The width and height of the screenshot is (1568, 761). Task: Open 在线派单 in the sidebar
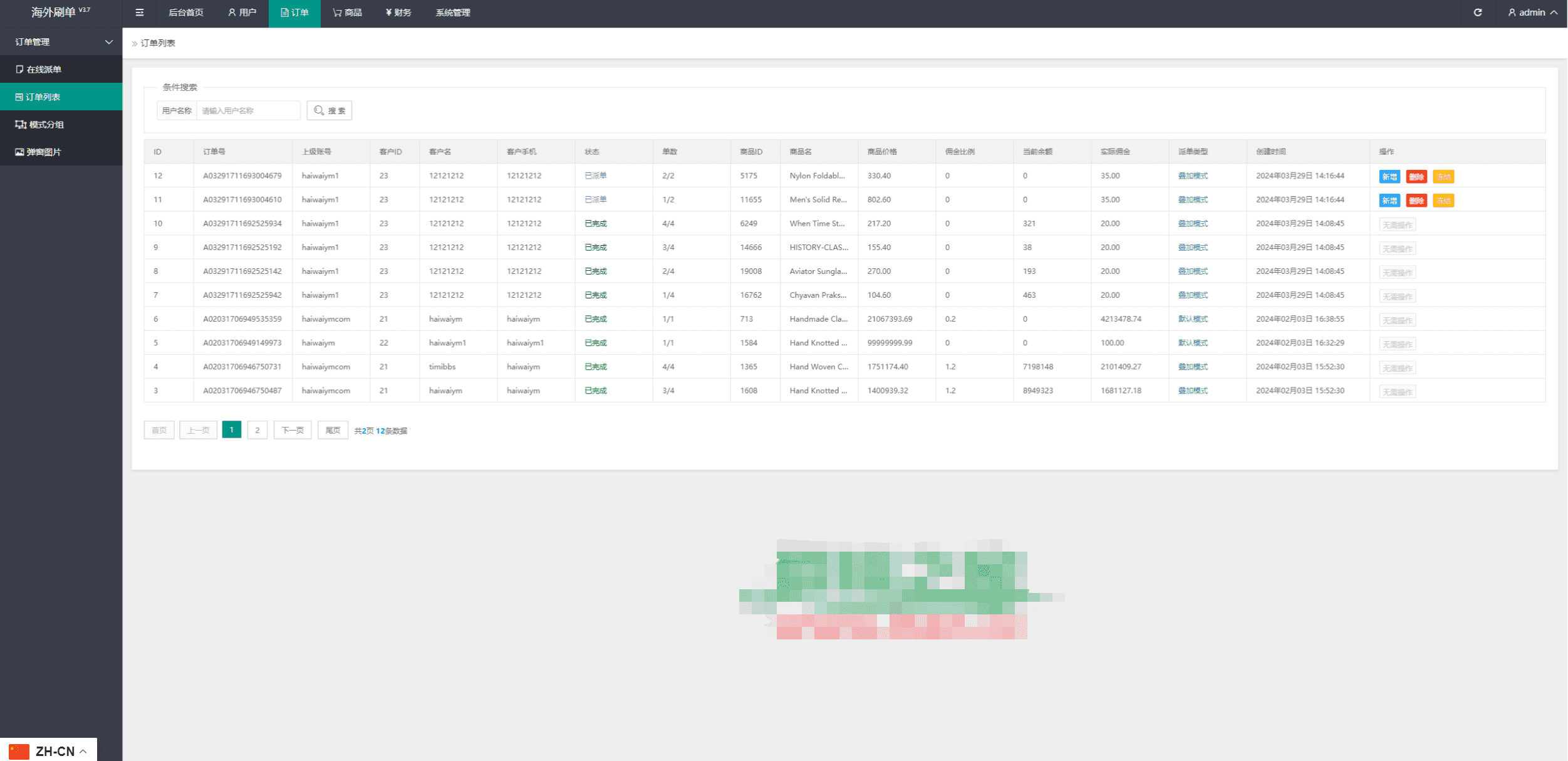(x=44, y=70)
